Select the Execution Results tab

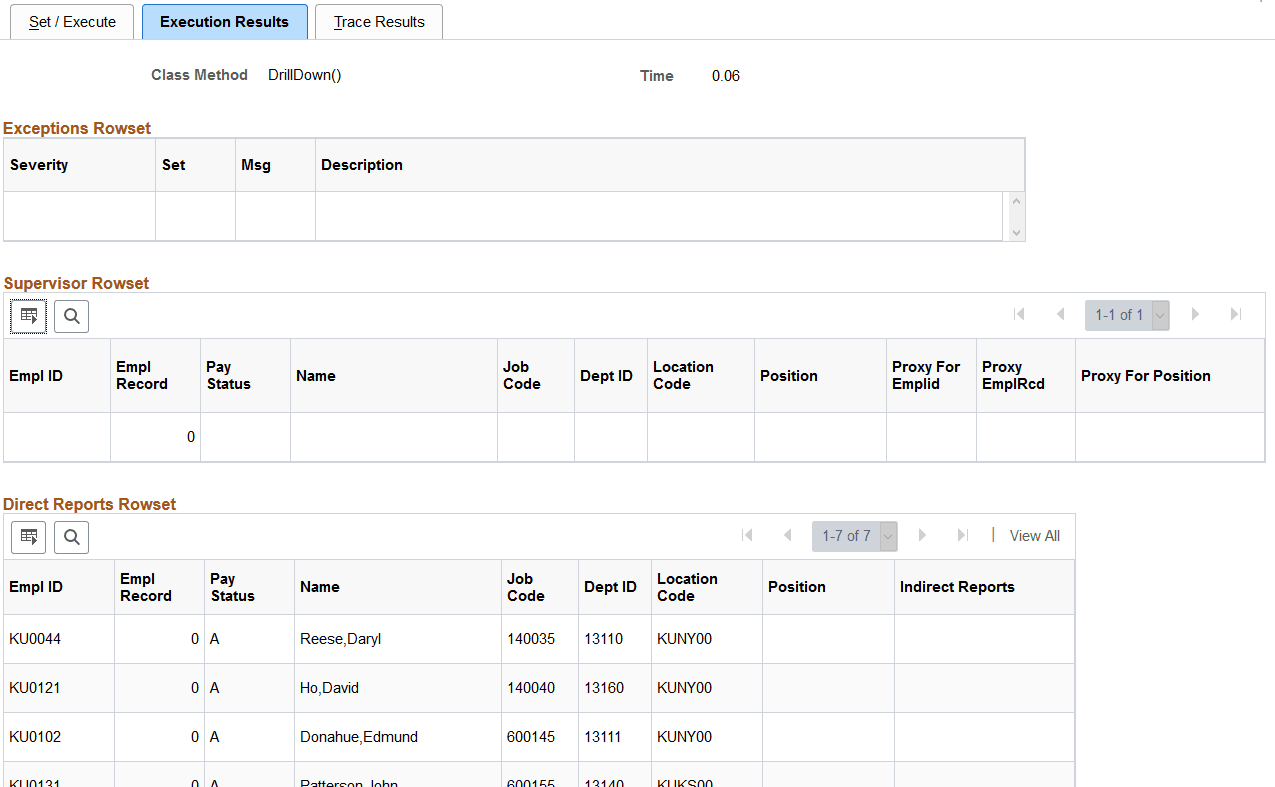coord(224,21)
